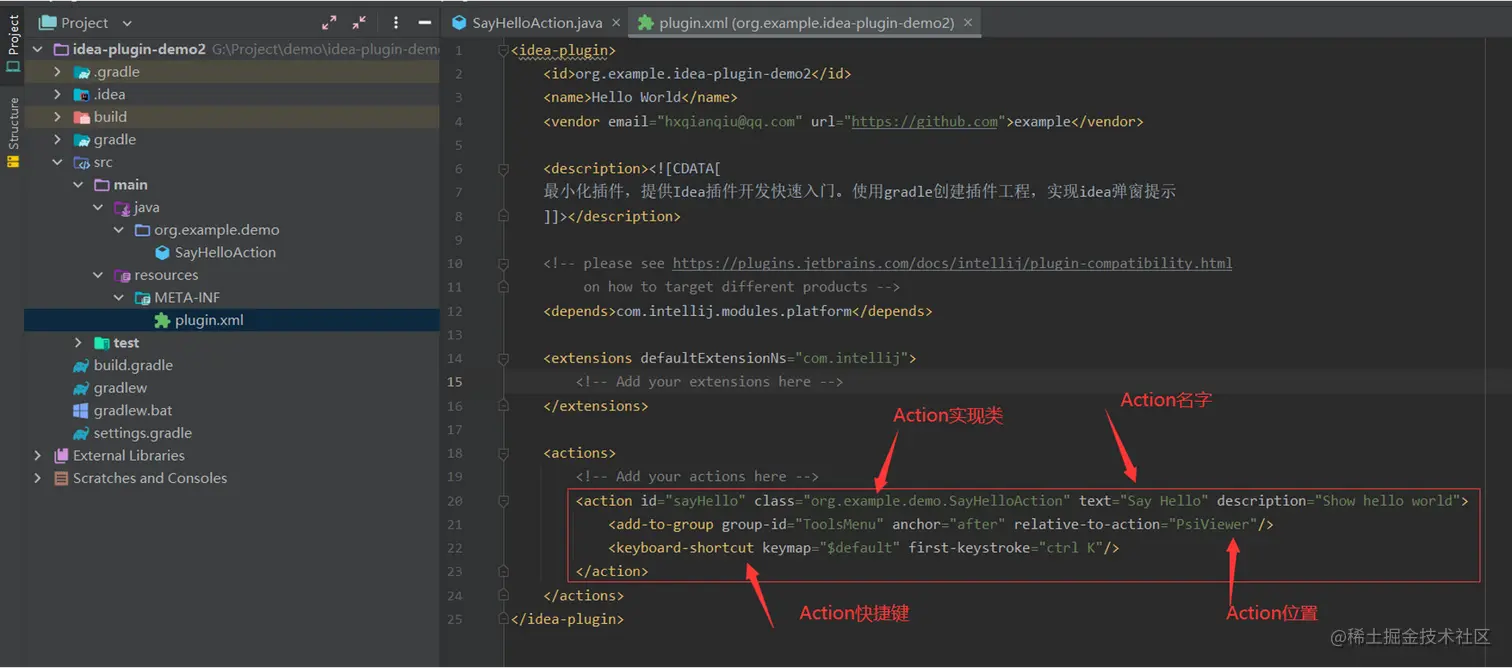The height and width of the screenshot is (668, 1512).
Task: Open the Structure tool window side tab
Action: click(13, 131)
